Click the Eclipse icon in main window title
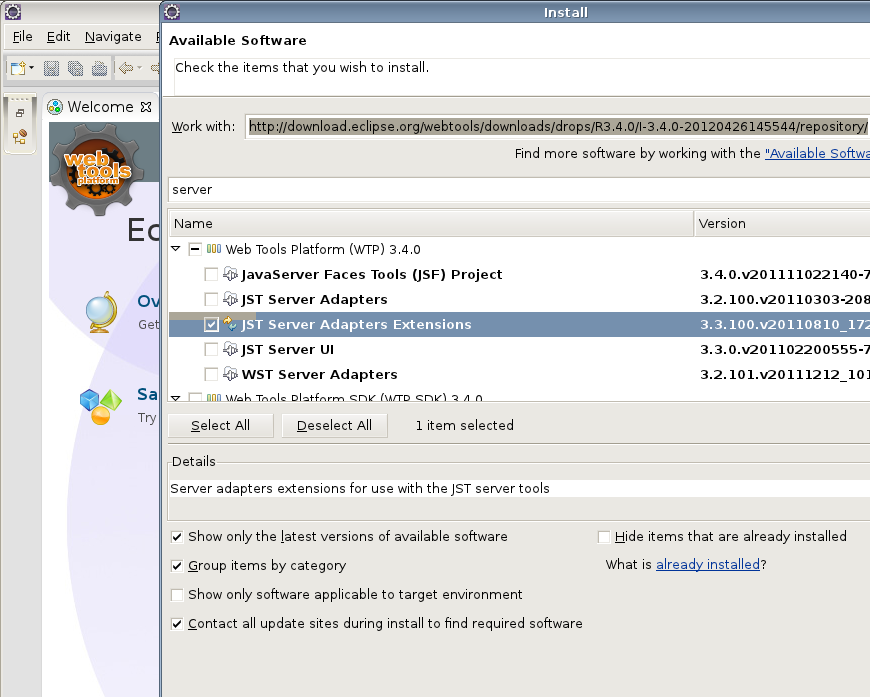Viewport: 870px width, 697px height. 13,12
